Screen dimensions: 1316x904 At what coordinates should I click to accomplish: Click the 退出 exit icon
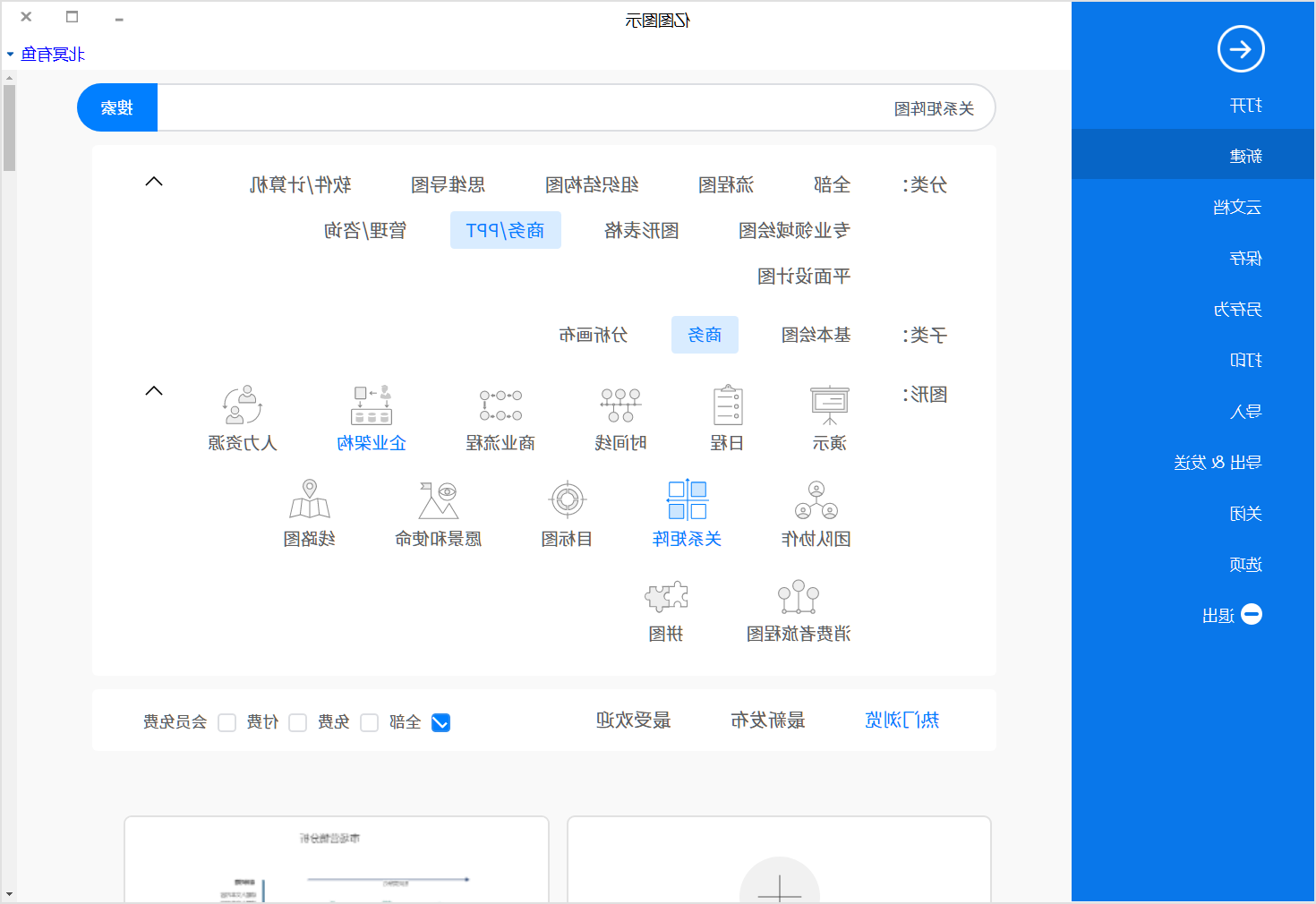point(1252,614)
